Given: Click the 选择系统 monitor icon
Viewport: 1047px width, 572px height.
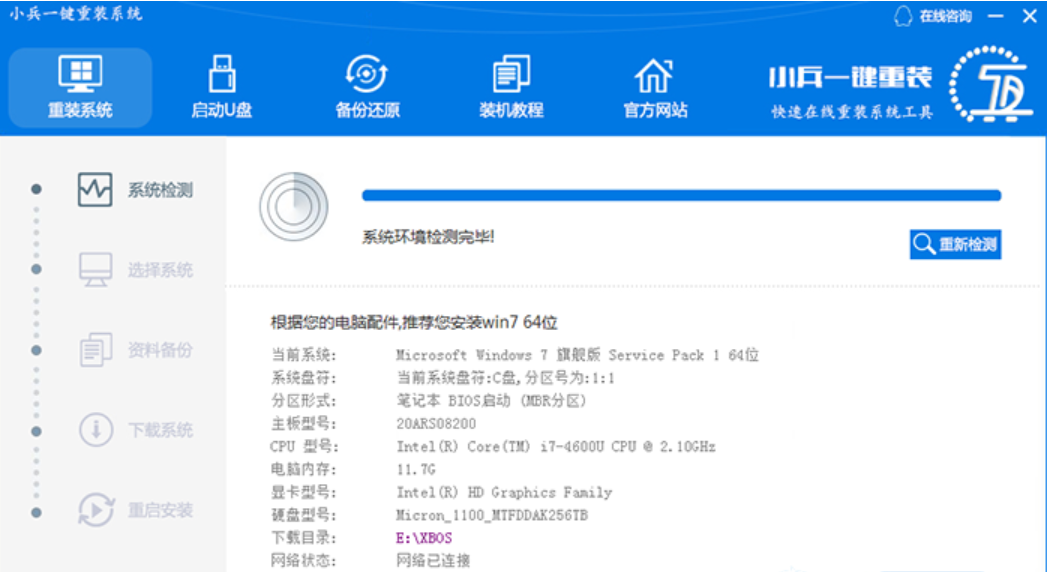Looking at the screenshot, I should tap(95, 270).
